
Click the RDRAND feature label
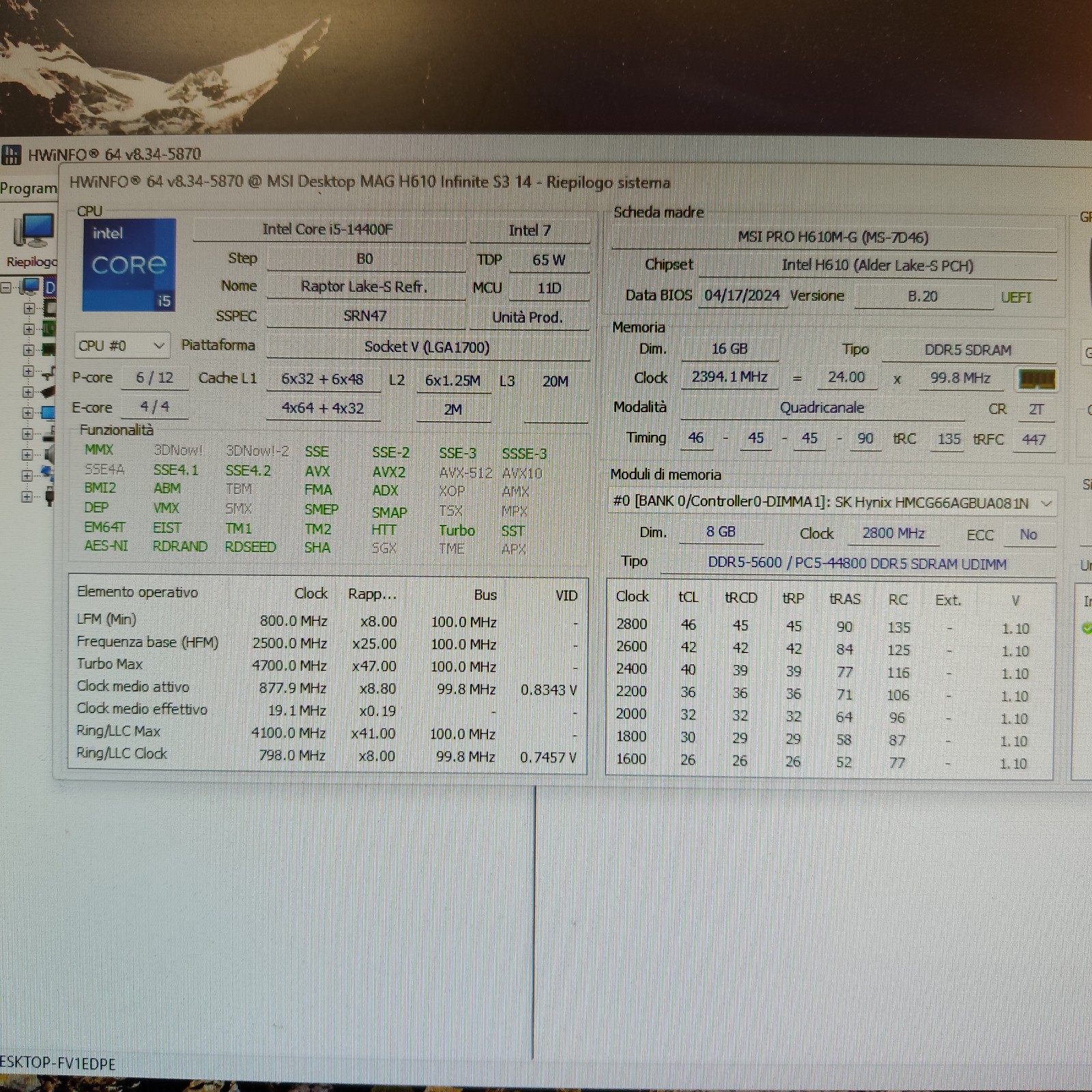pyautogui.click(x=180, y=546)
